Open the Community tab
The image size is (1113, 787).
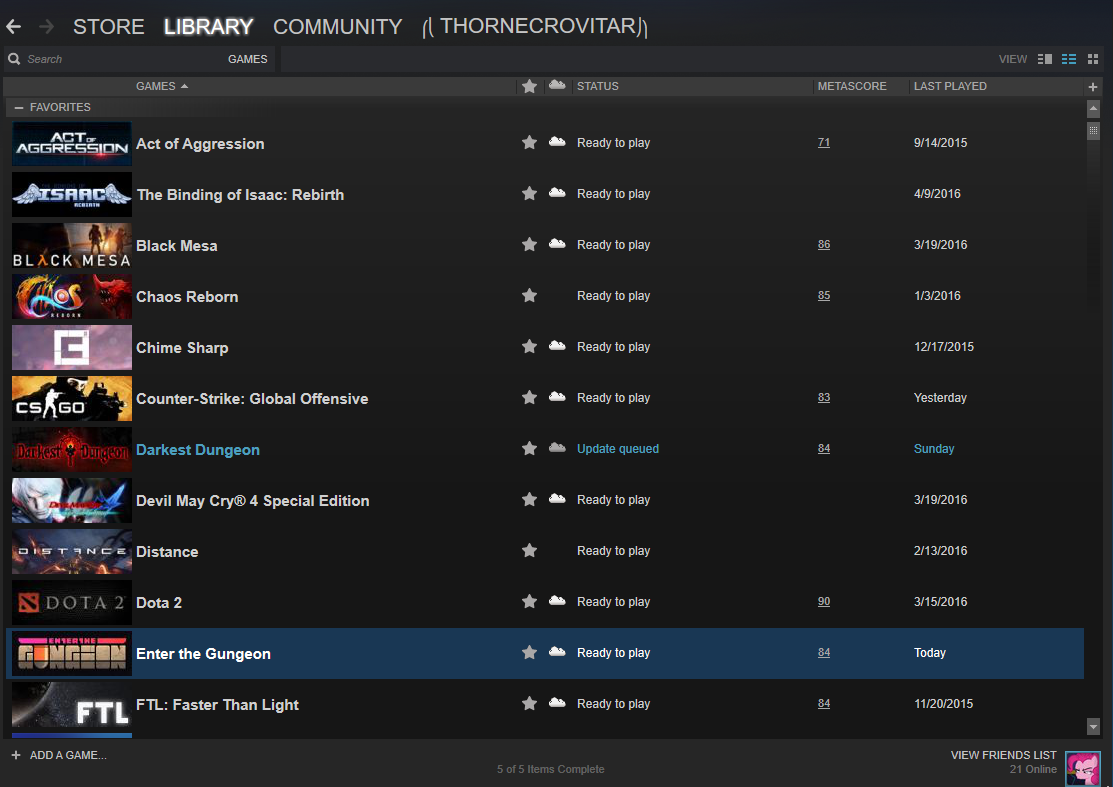pos(337,27)
